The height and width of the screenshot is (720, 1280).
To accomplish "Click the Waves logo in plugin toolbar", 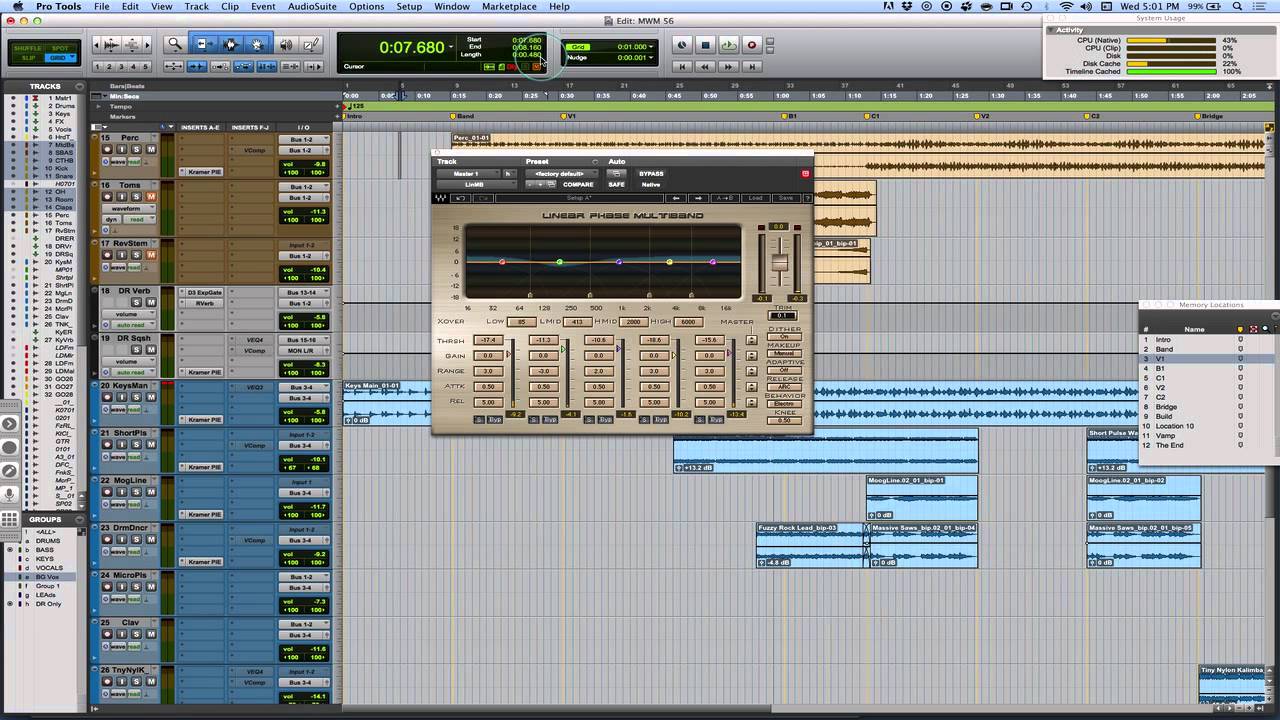I will 441,198.
